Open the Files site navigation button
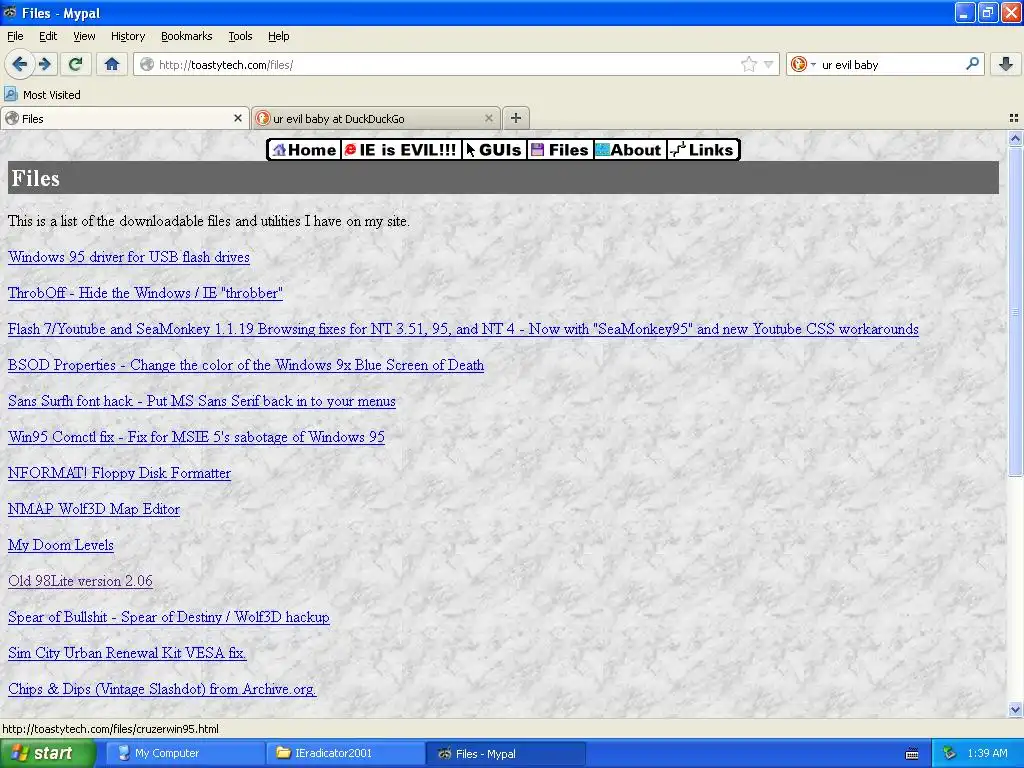The image size is (1024, 768). [560, 150]
